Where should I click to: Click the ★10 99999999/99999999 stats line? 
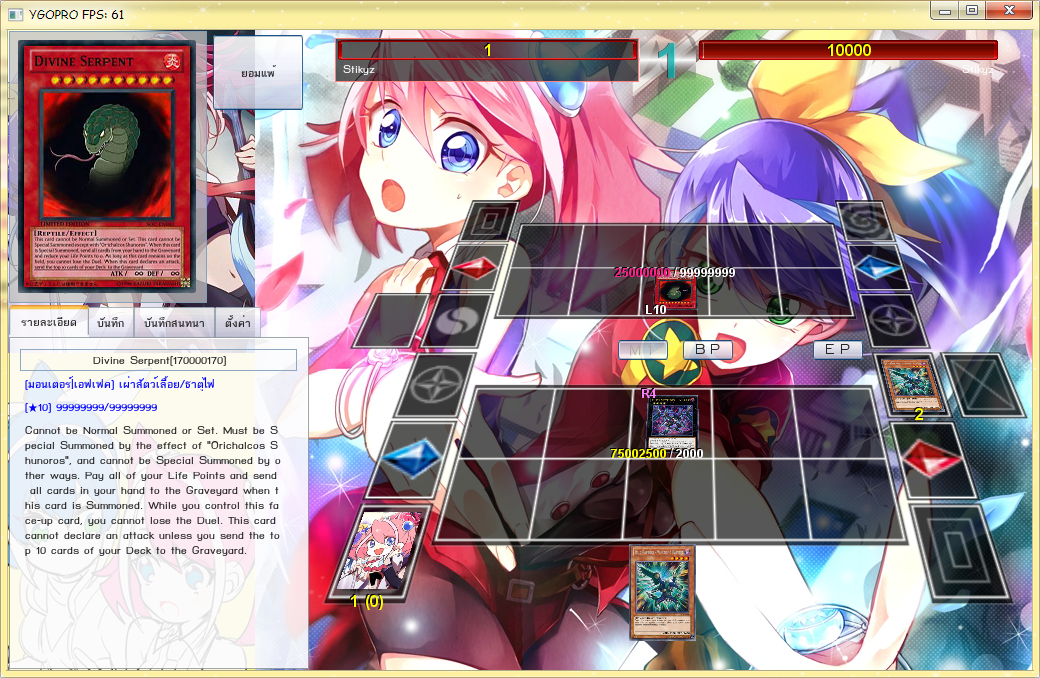click(91, 407)
